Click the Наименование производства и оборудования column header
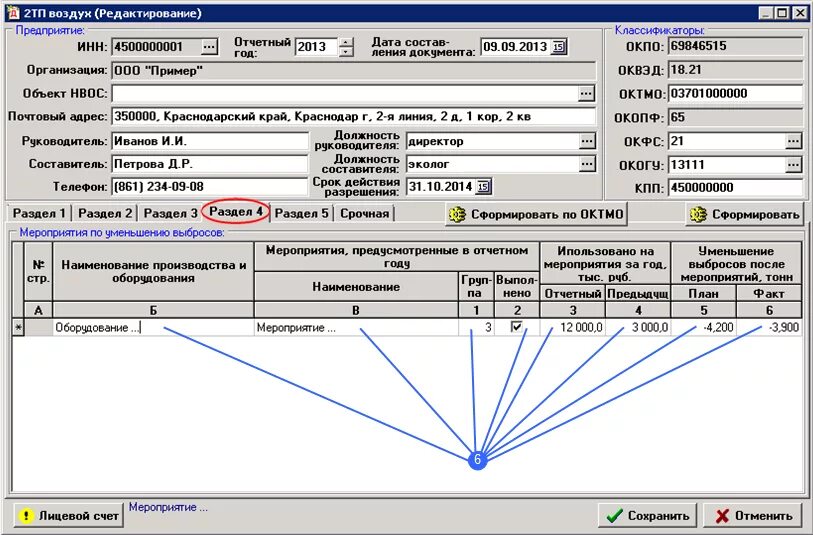 153,271
